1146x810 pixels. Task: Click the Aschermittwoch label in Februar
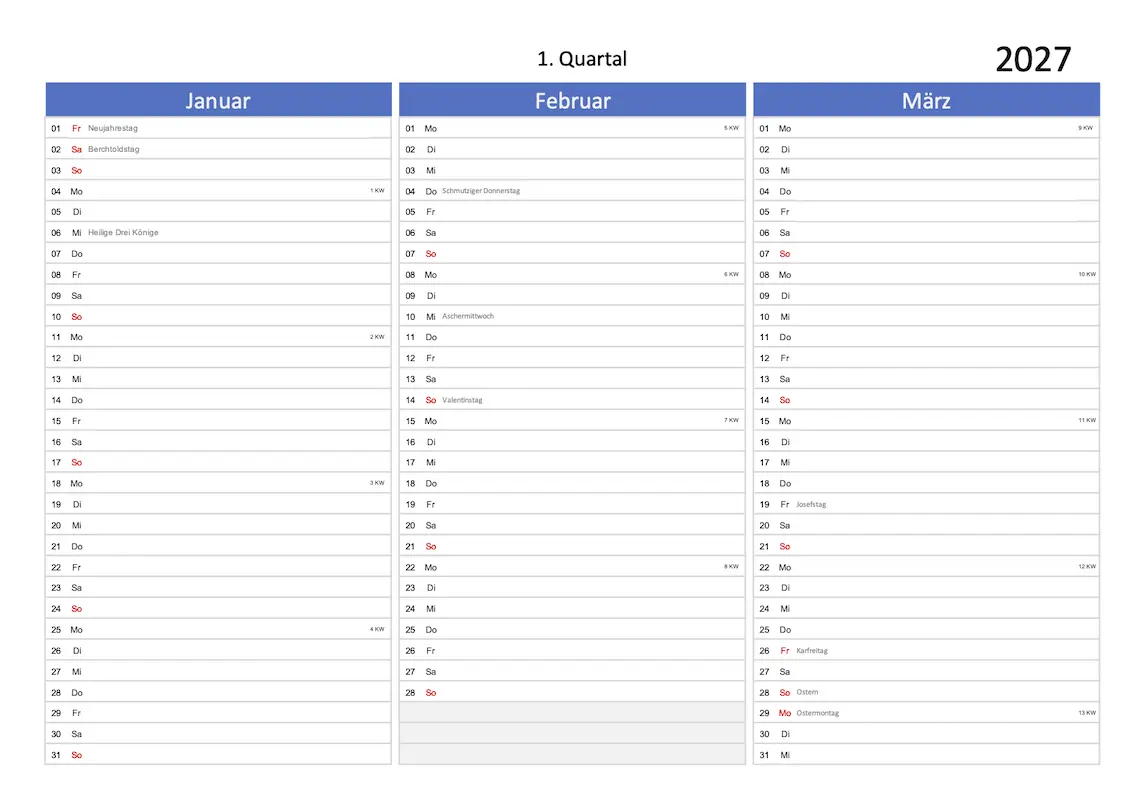468,316
